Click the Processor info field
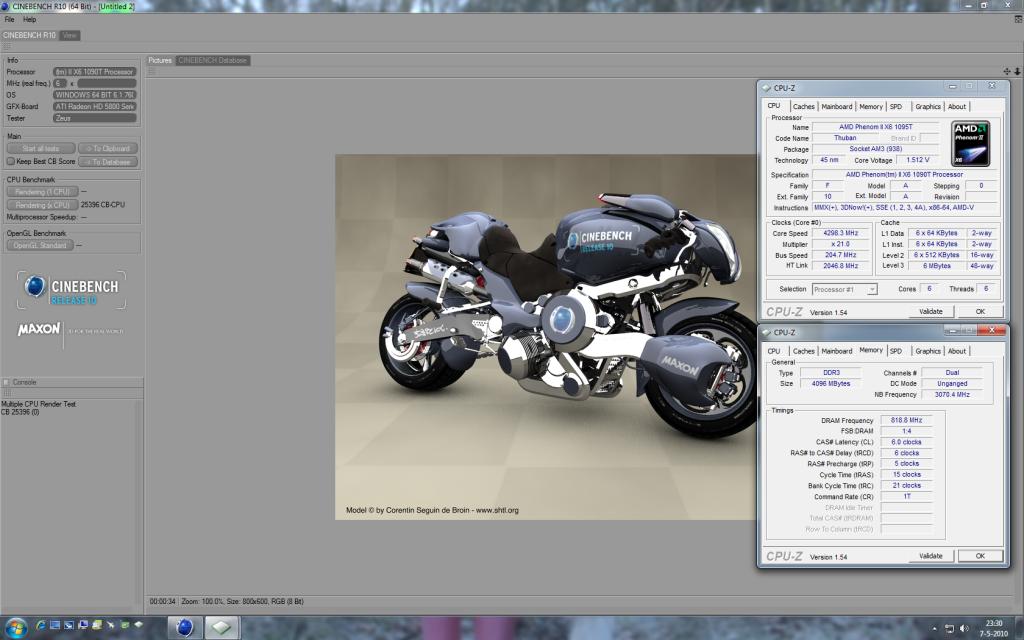This screenshot has width=1024, height=640. click(95, 72)
